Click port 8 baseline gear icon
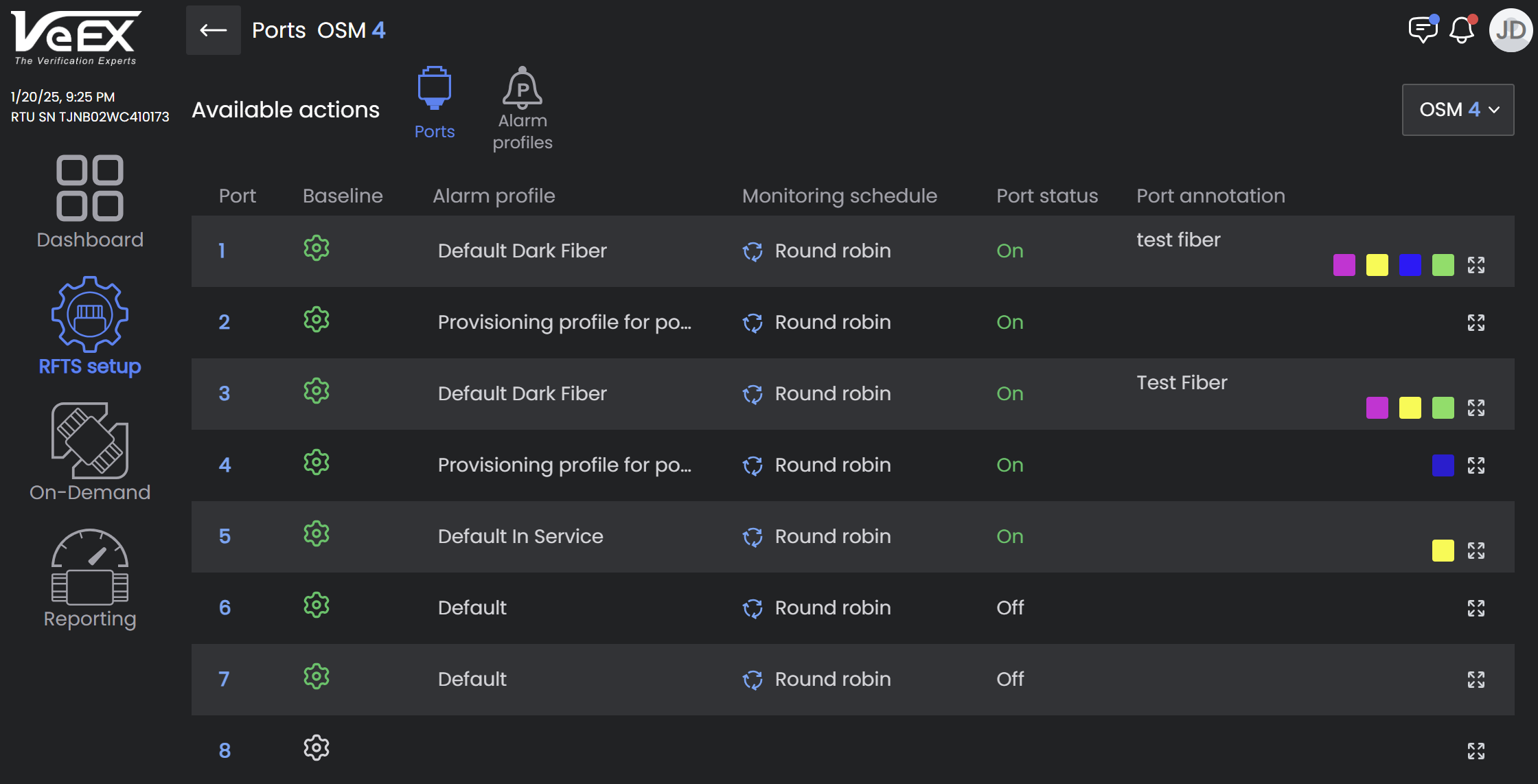The height and width of the screenshot is (784, 1538). point(317,748)
